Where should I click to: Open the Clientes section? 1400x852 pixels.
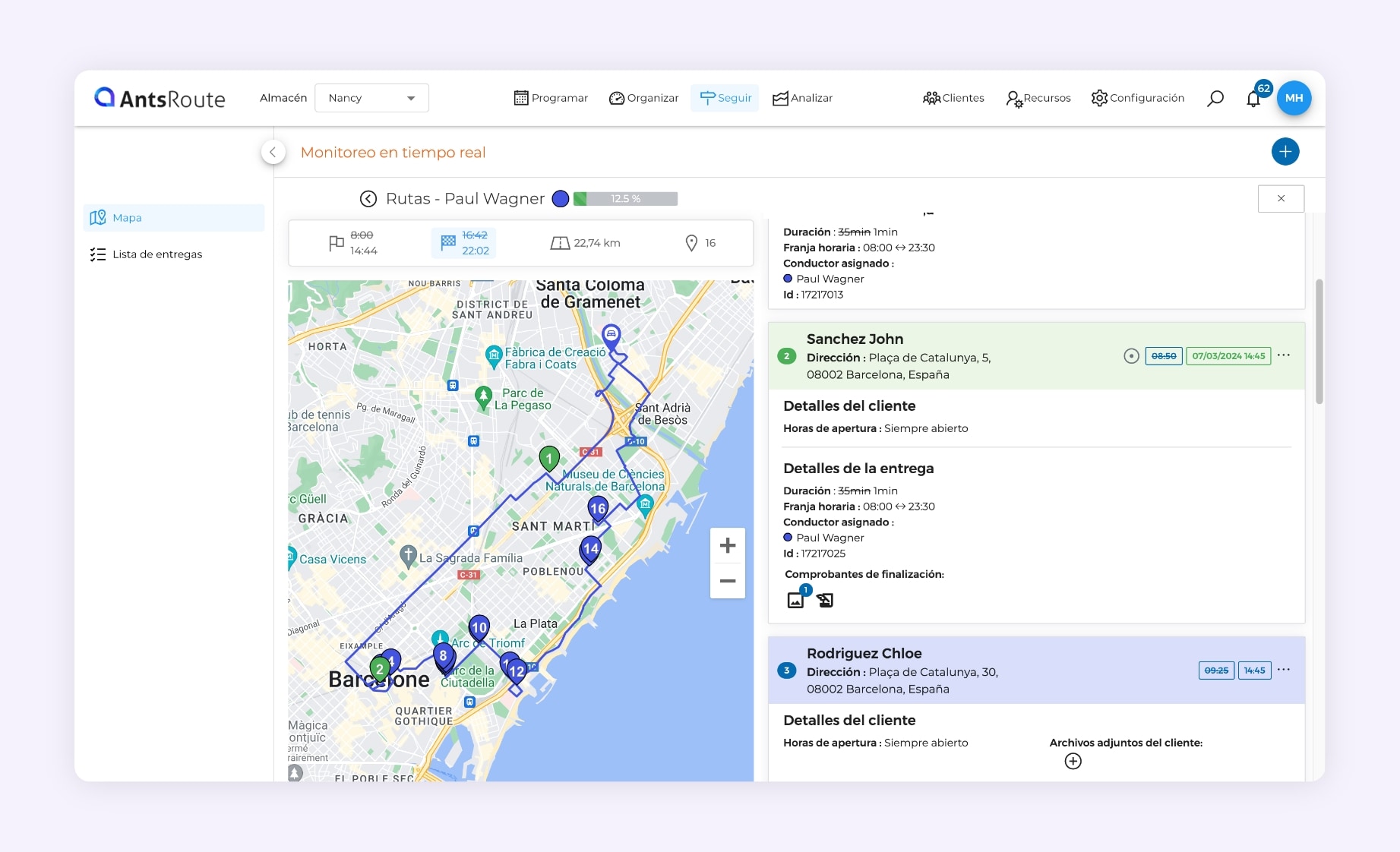point(953,97)
